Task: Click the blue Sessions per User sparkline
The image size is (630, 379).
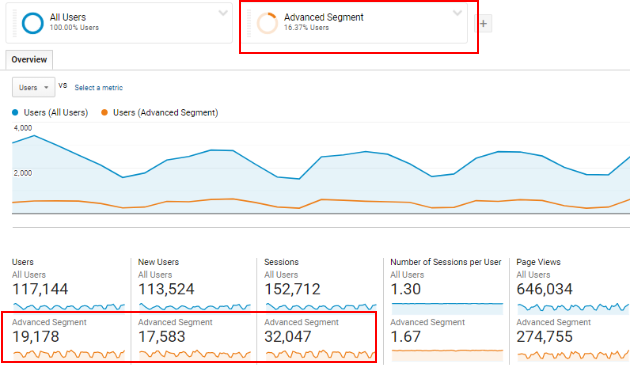Action: click(x=447, y=309)
